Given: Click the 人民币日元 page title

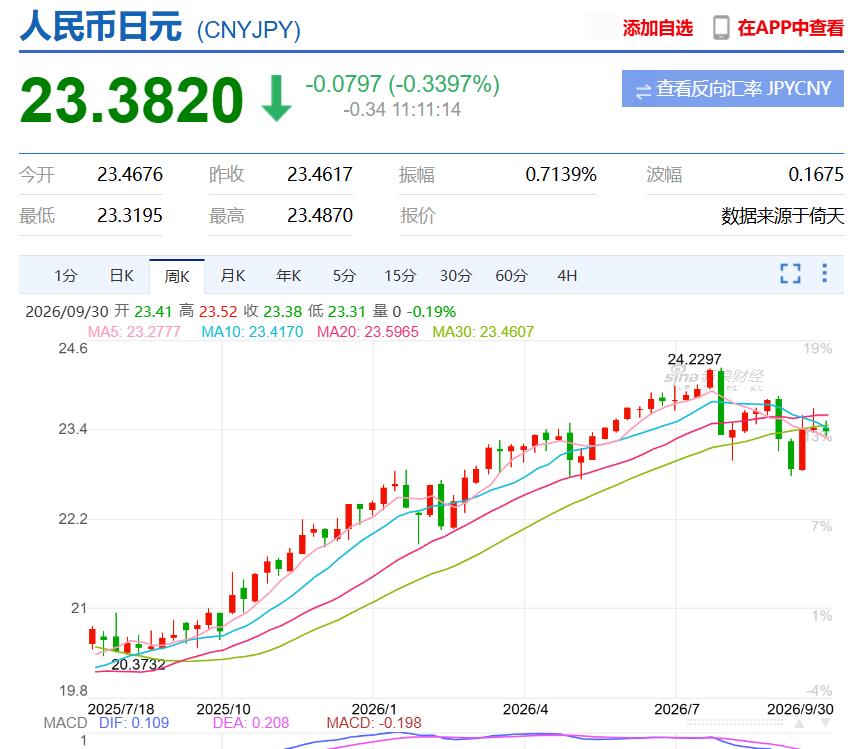Looking at the screenshot, I should point(101,27).
